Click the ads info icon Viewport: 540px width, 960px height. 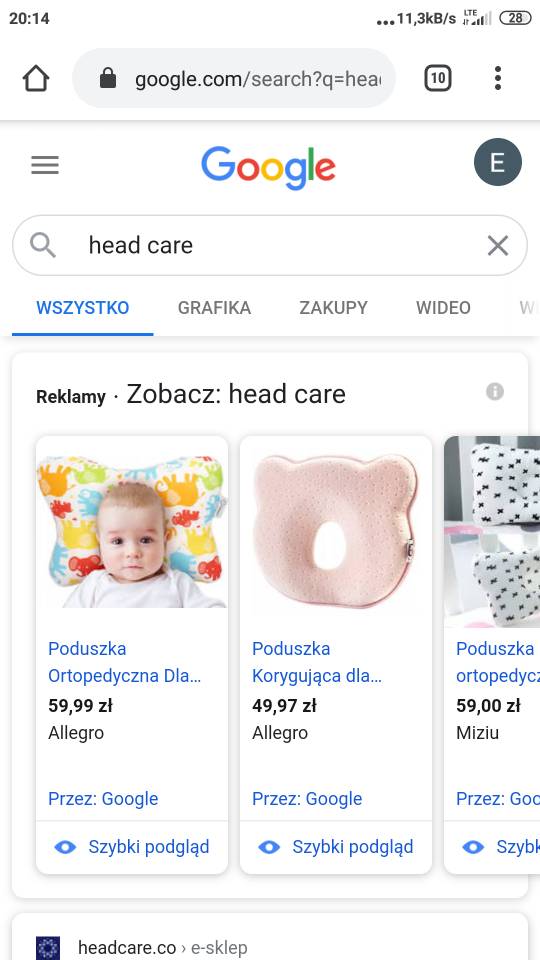pos(495,391)
